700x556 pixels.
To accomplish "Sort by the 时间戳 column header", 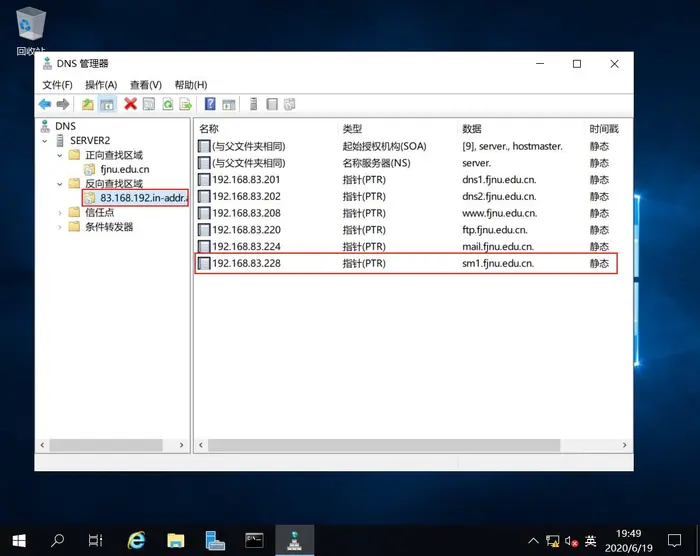I will (604, 129).
